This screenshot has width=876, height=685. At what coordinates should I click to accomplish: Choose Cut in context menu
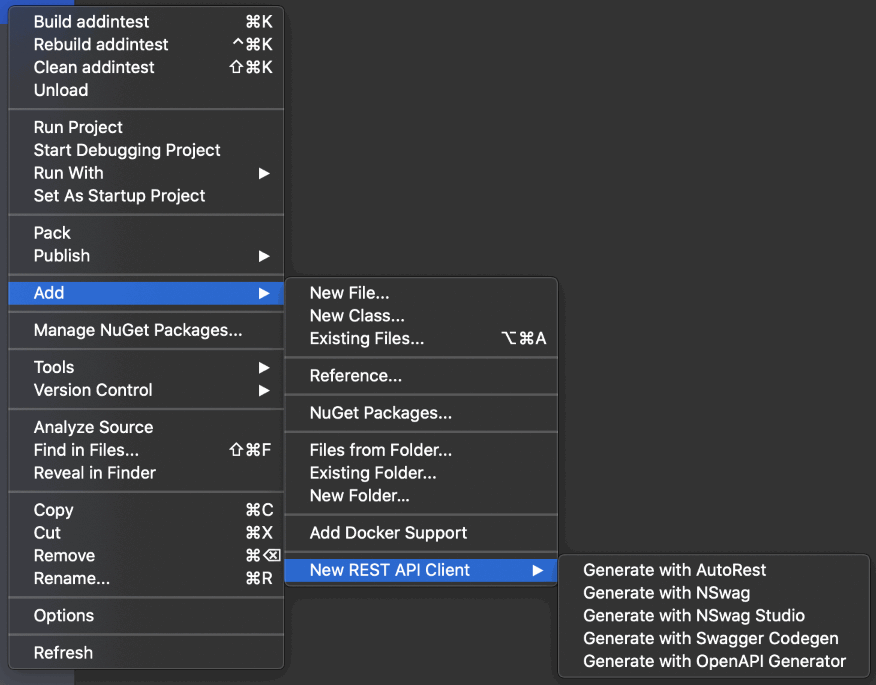pyautogui.click(x=146, y=533)
